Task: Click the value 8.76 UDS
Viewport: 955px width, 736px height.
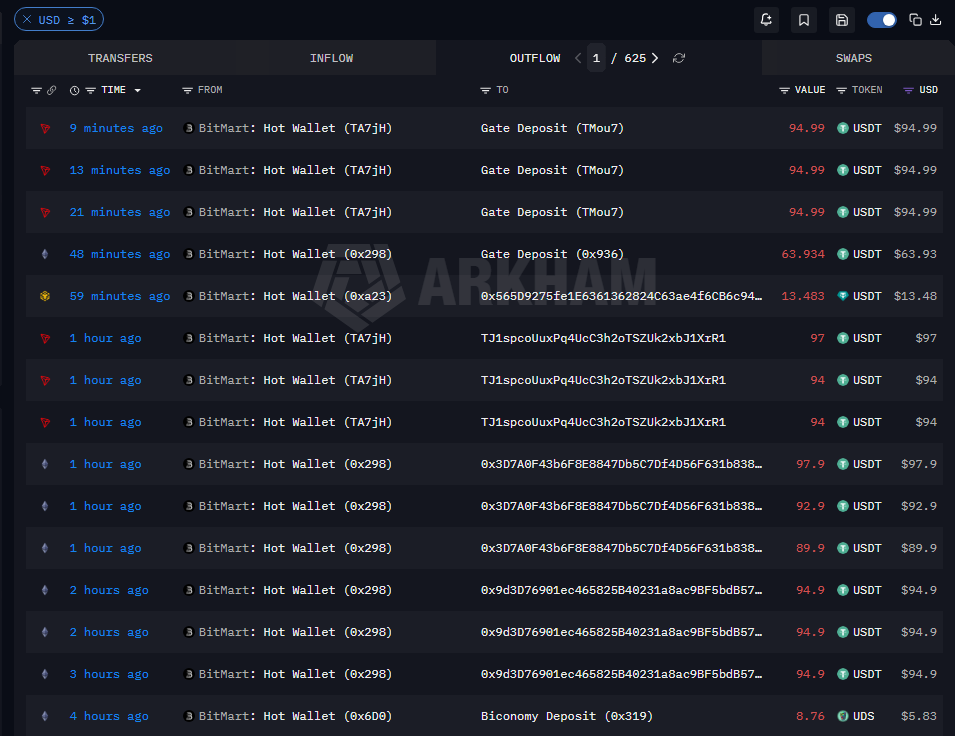Action: click(810, 716)
